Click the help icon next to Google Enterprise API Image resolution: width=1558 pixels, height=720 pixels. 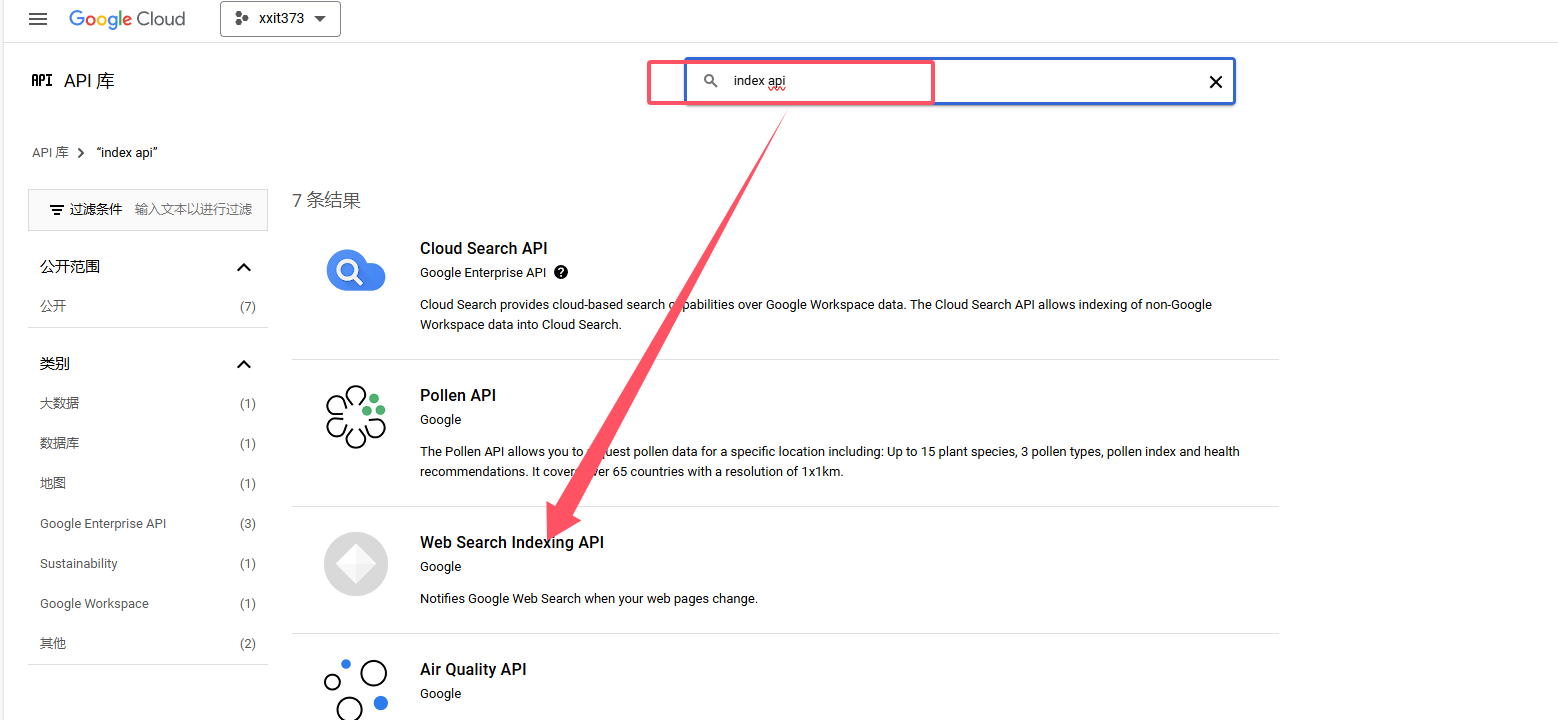pos(561,272)
